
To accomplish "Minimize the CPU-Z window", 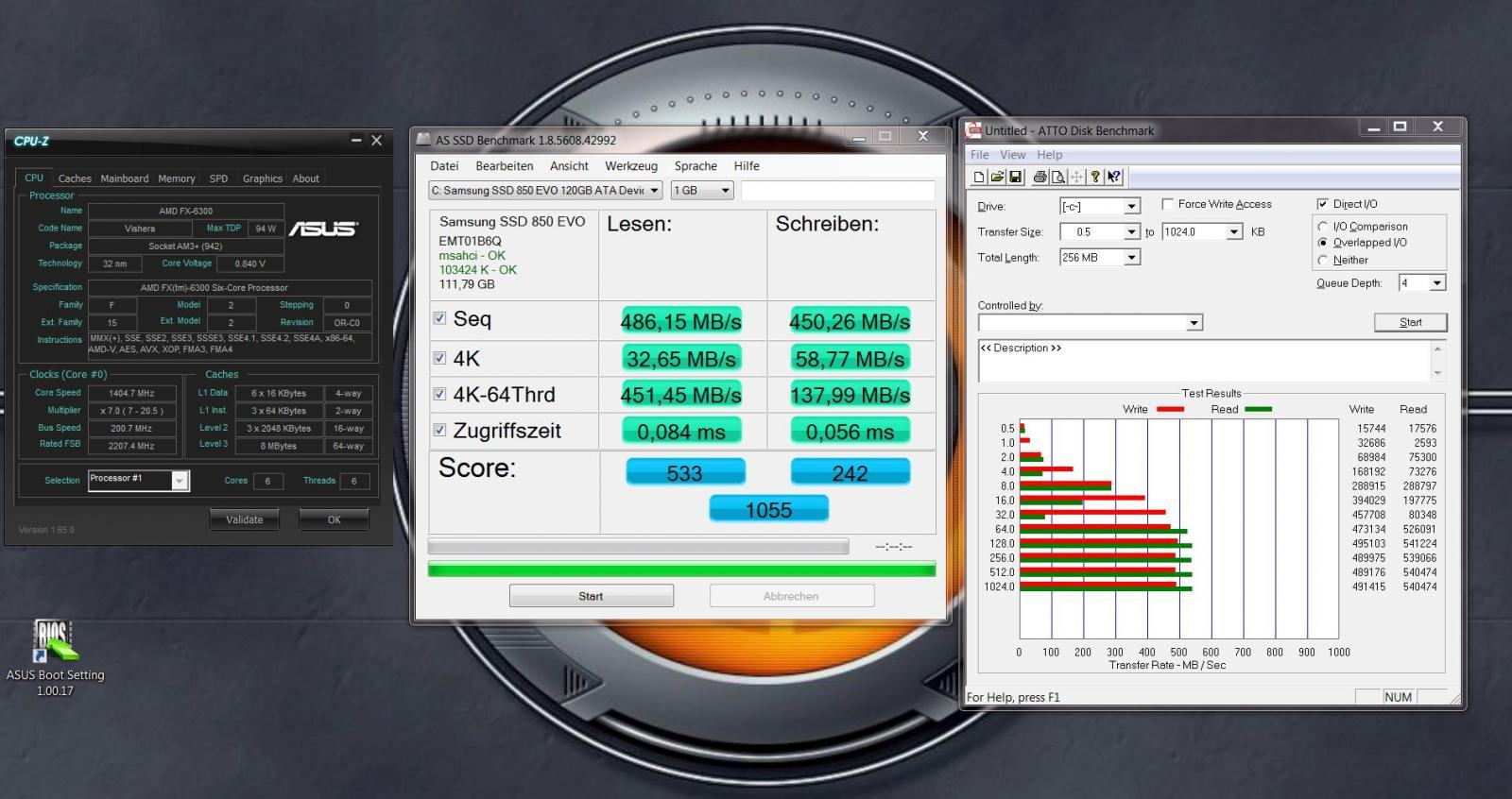I will (356, 141).
